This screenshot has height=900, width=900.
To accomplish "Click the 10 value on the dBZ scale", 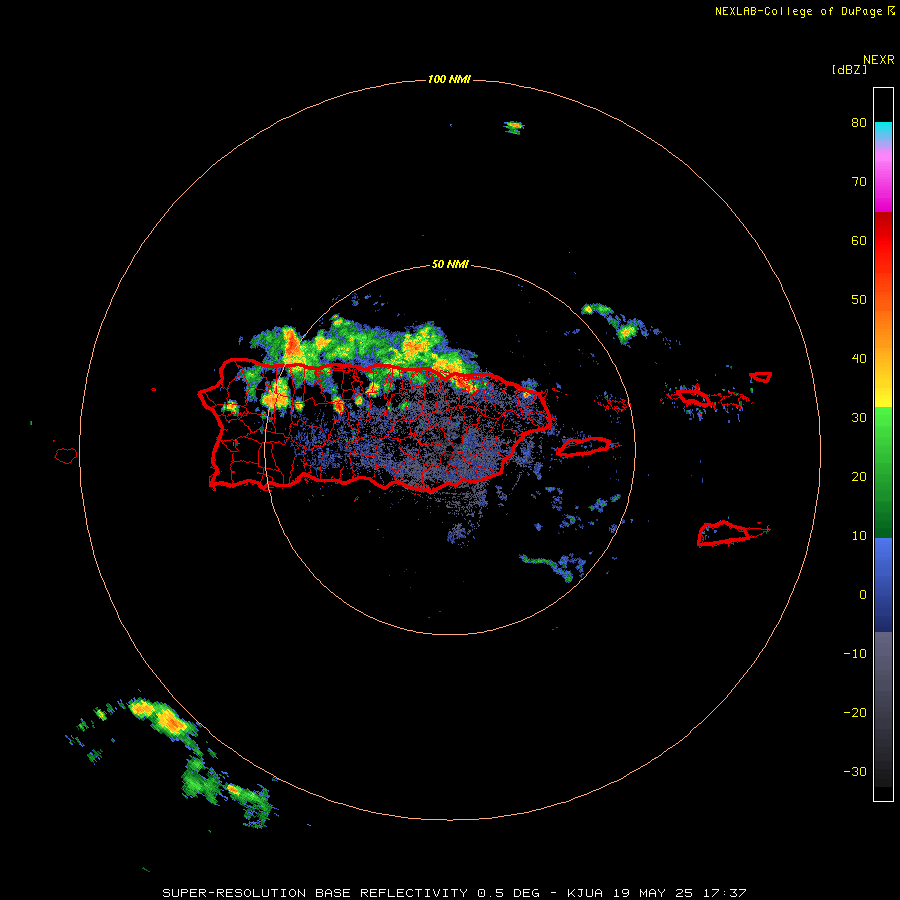I will [859, 536].
